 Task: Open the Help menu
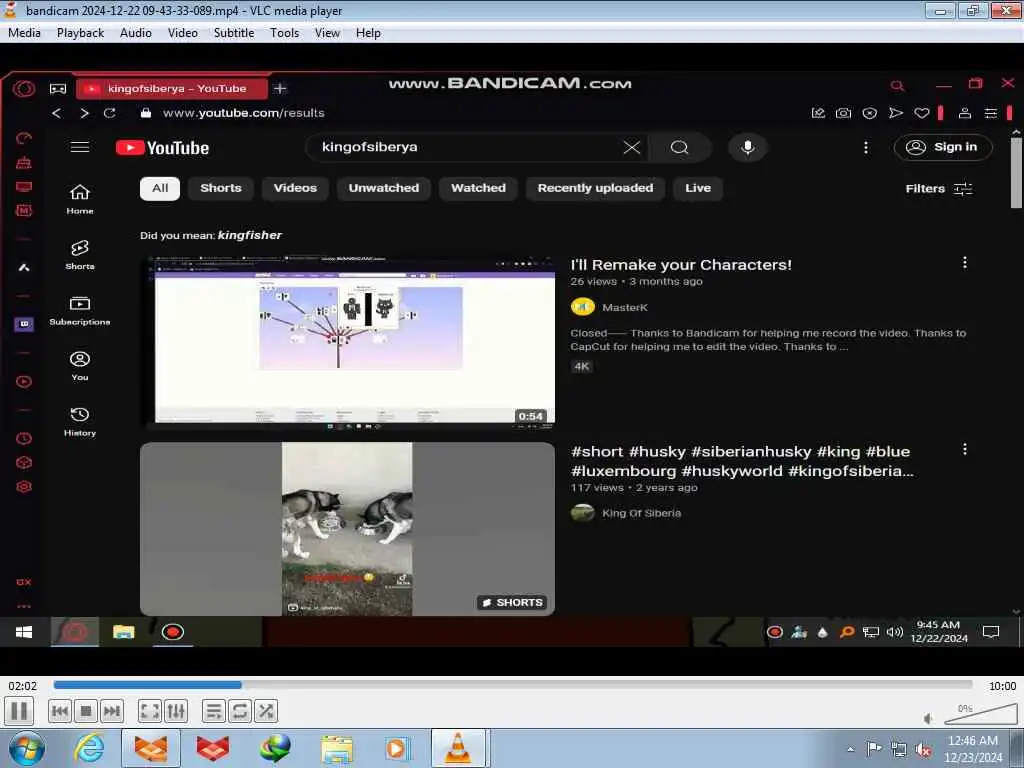[368, 33]
